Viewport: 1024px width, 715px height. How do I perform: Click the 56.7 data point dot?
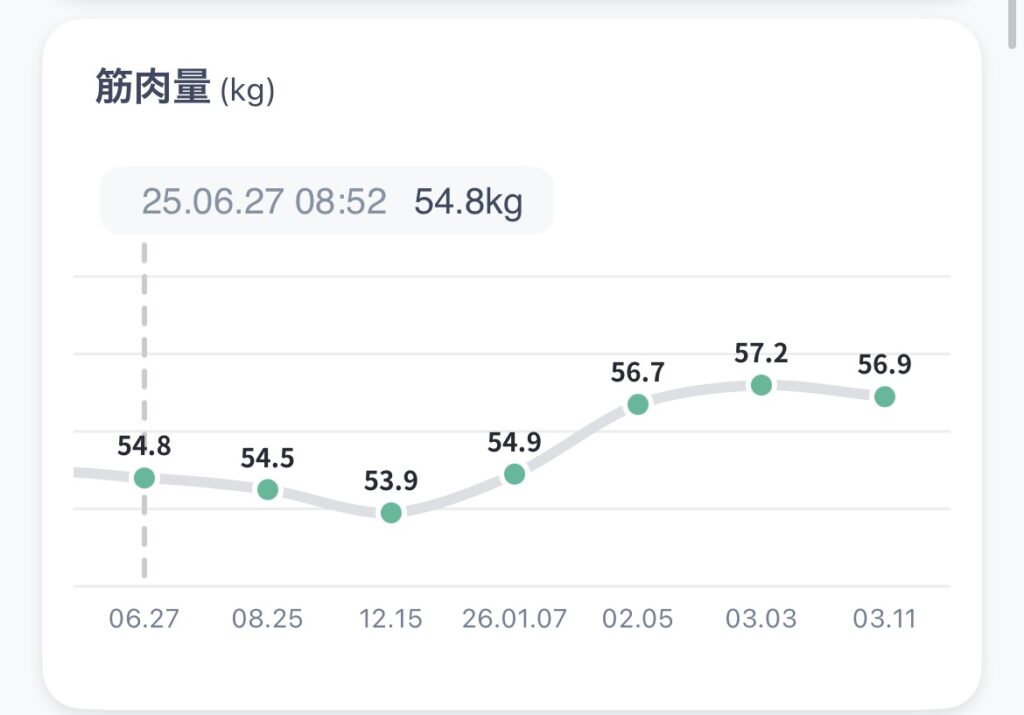click(638, 405)
